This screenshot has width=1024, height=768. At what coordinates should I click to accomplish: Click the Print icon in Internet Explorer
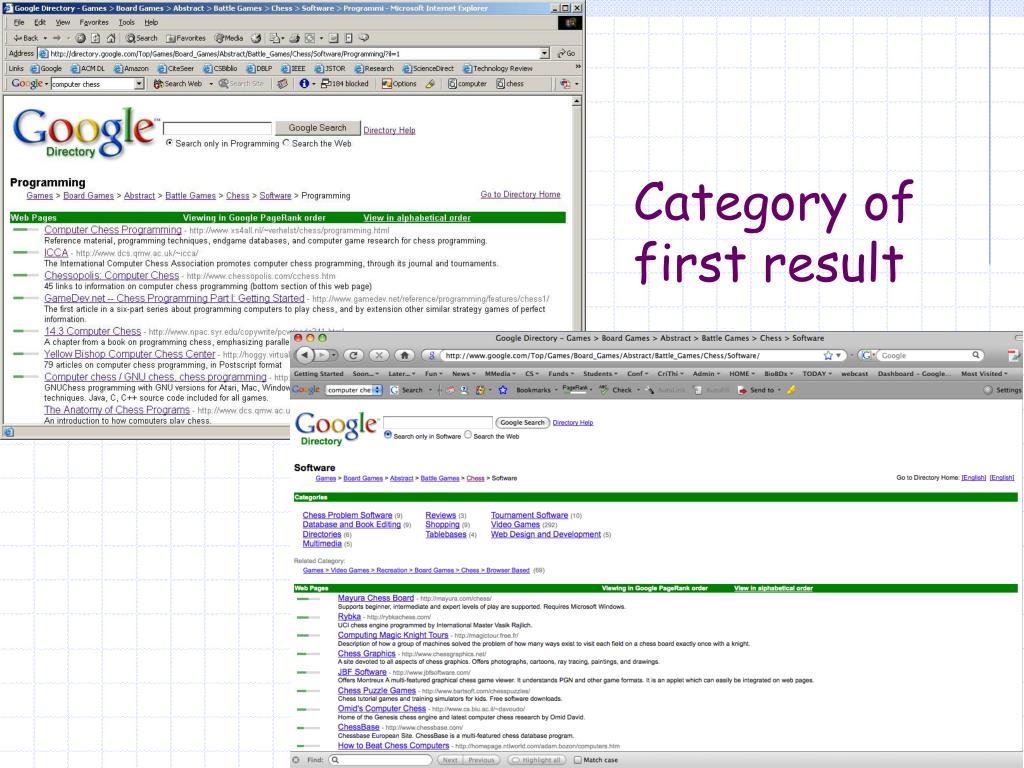[x=295, y=38]
